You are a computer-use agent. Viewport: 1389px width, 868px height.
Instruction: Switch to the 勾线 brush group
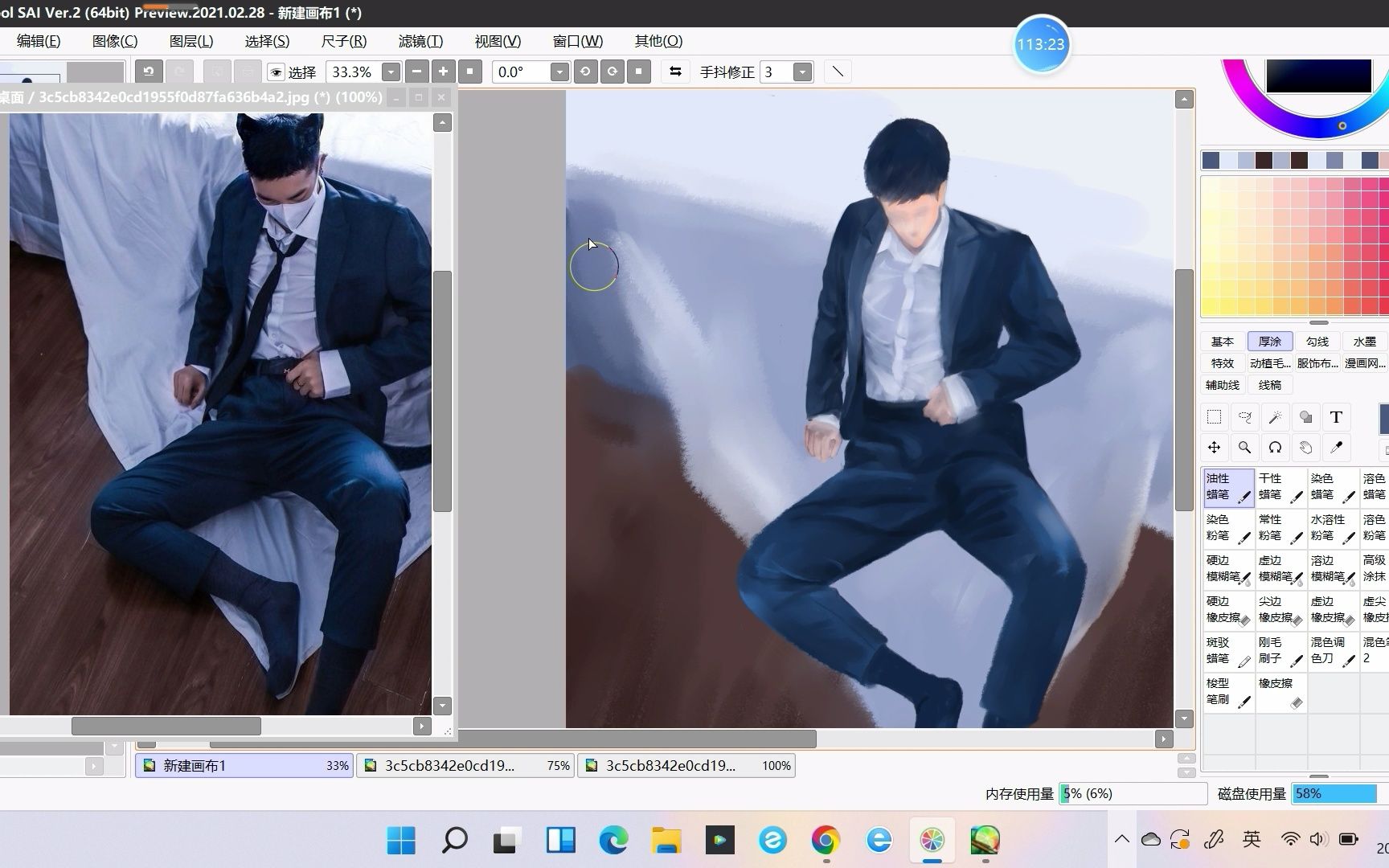click(1317, 342)
